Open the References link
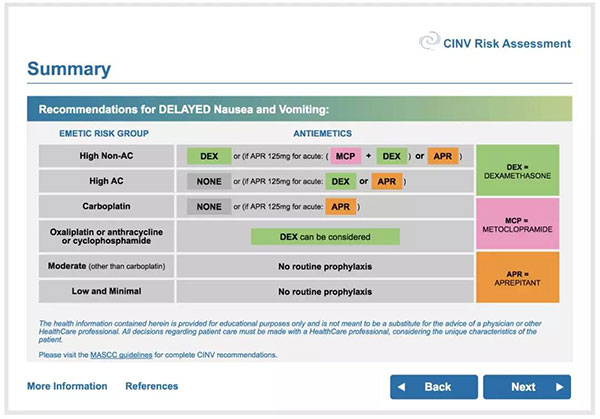This screenshot has height=419, width=600. [x=152, y=386]
